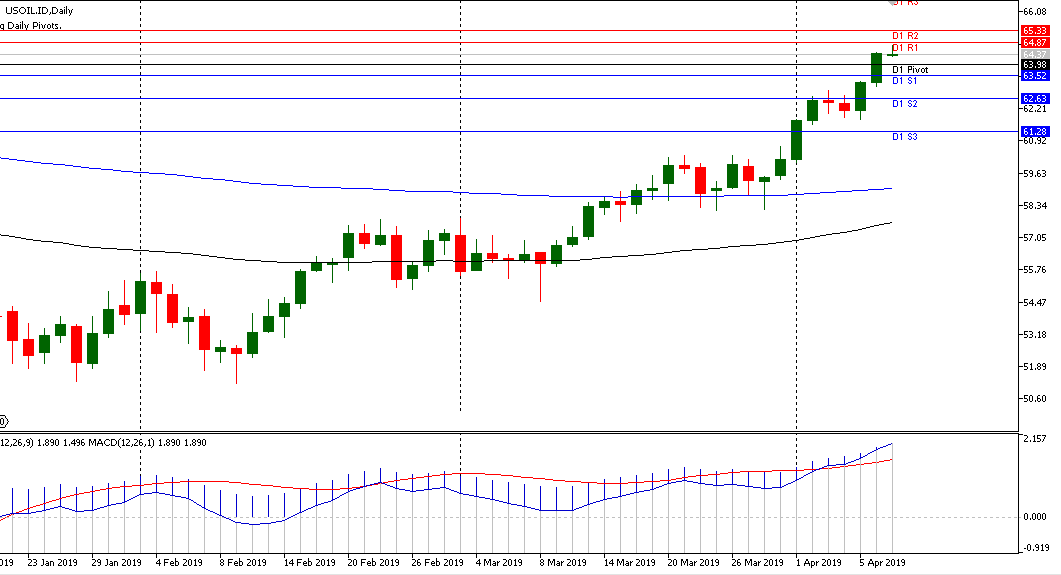1061x575 pixels.
Task: Select the D1 Pivot label
Action: click(x=910, y=70)
